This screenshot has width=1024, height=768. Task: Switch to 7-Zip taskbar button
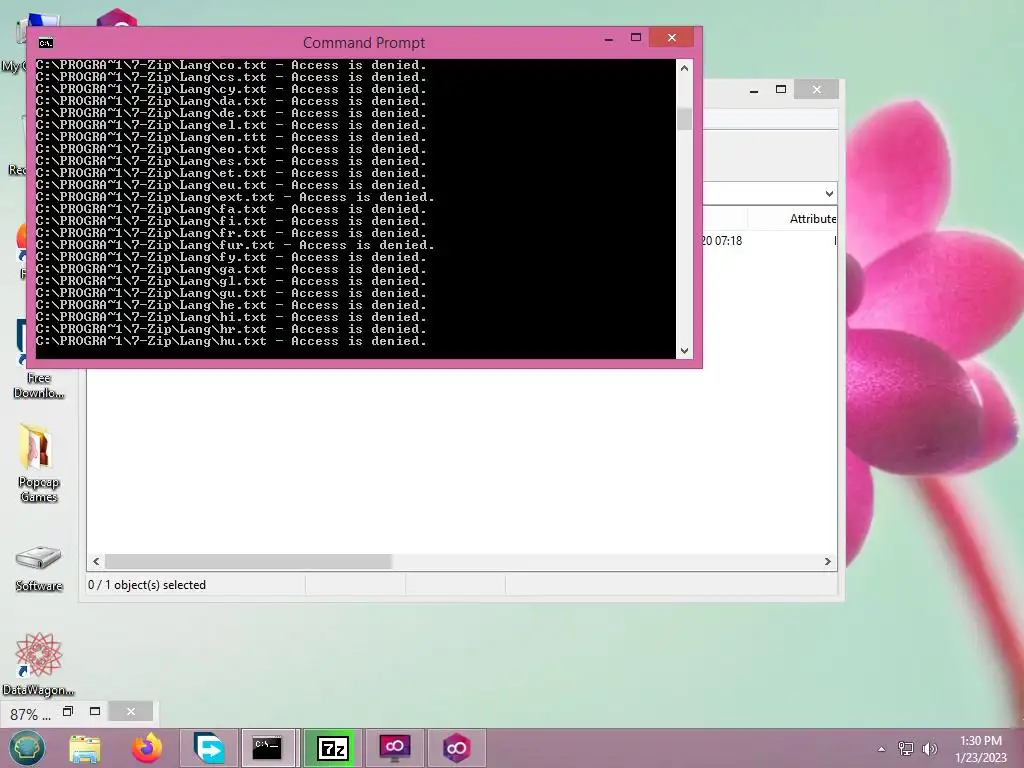click(x=332, y=748)
